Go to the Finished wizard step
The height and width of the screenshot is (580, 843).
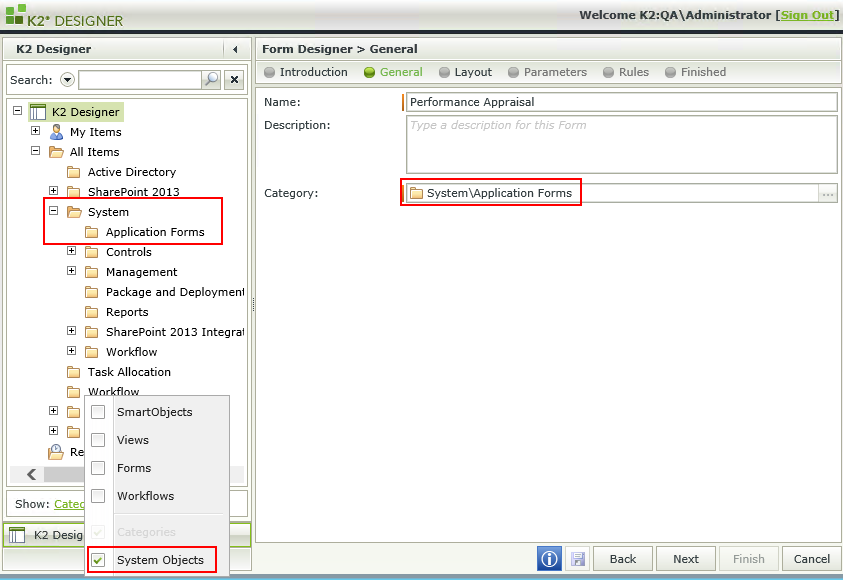[x=695, y=72]
